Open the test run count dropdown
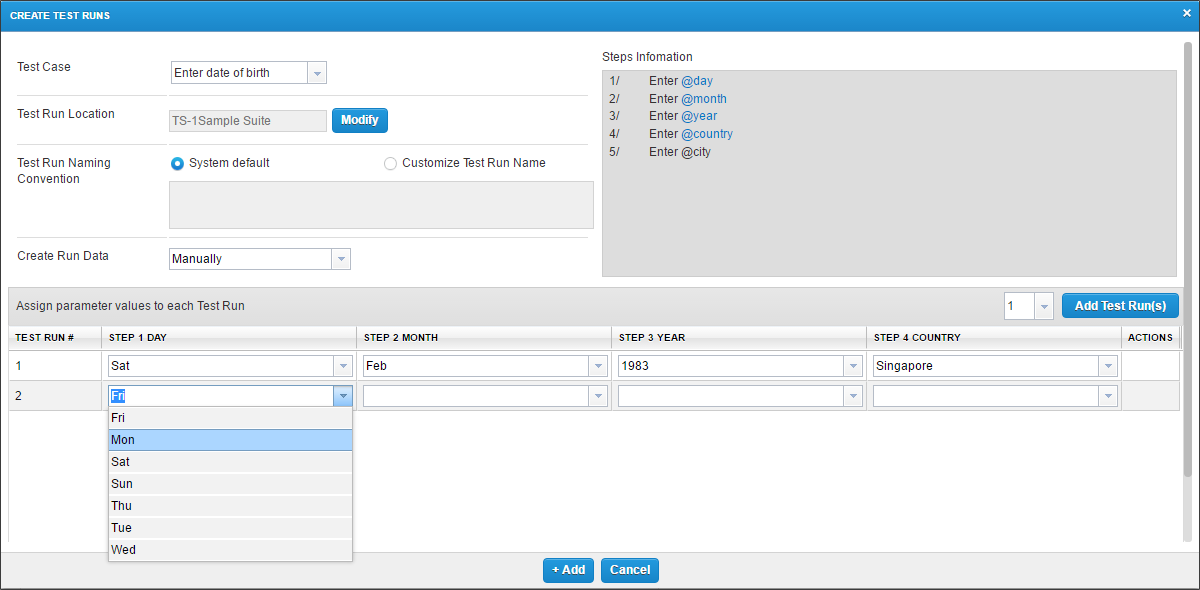The height and width of the screenshot is (590, 1200). click(1044, 306)
